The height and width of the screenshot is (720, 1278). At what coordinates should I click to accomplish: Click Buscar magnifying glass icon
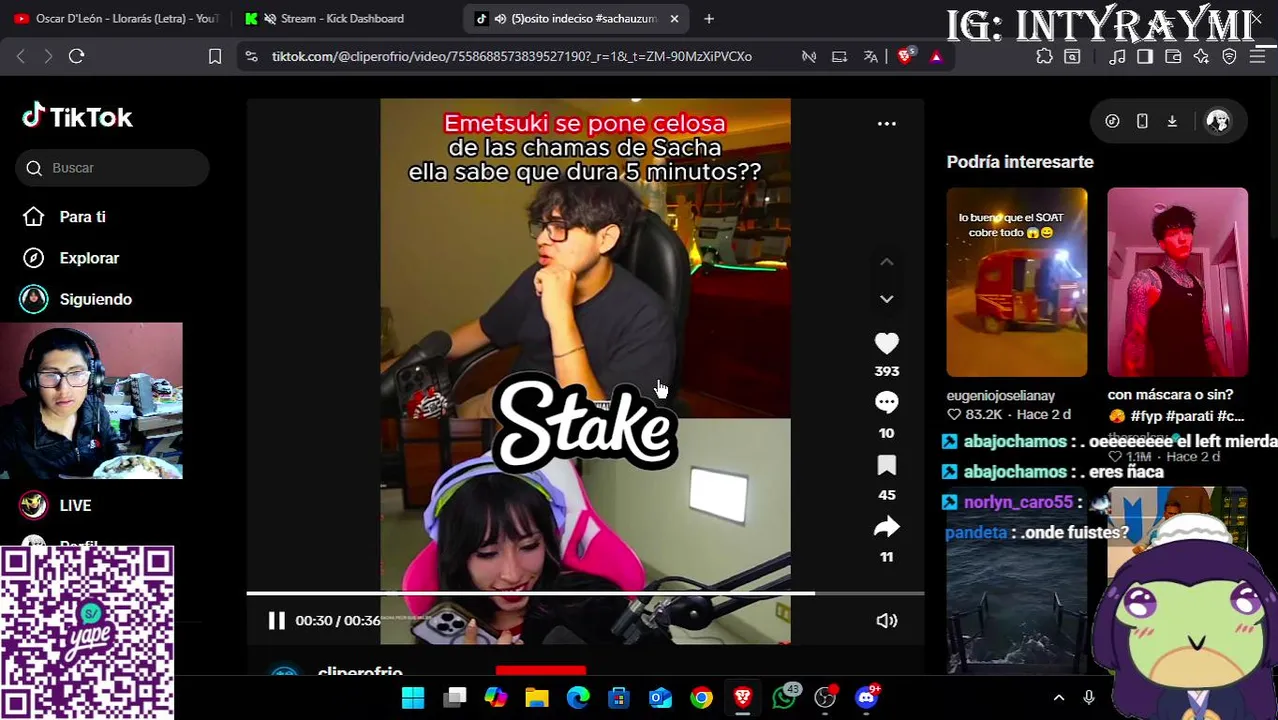click(34, 168)
